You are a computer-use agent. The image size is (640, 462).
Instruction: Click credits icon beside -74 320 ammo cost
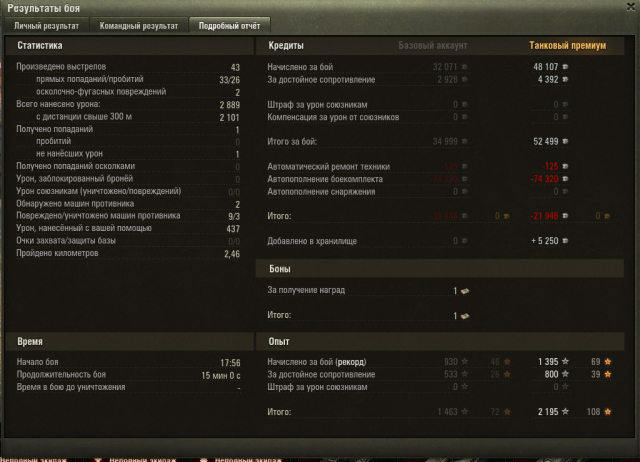click(x=565, y=179)
